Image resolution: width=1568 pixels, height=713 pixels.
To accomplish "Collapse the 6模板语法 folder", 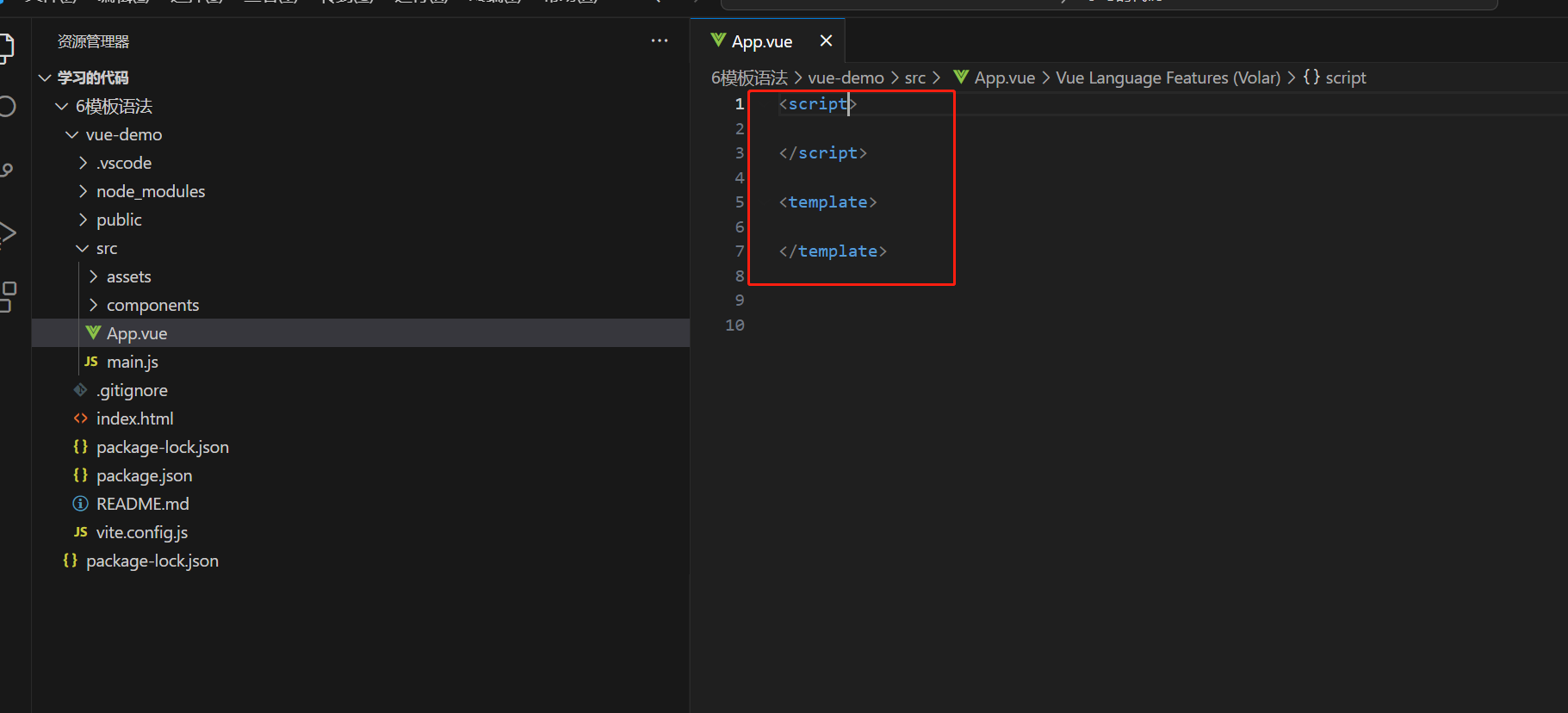I will (x=61, y=106).
